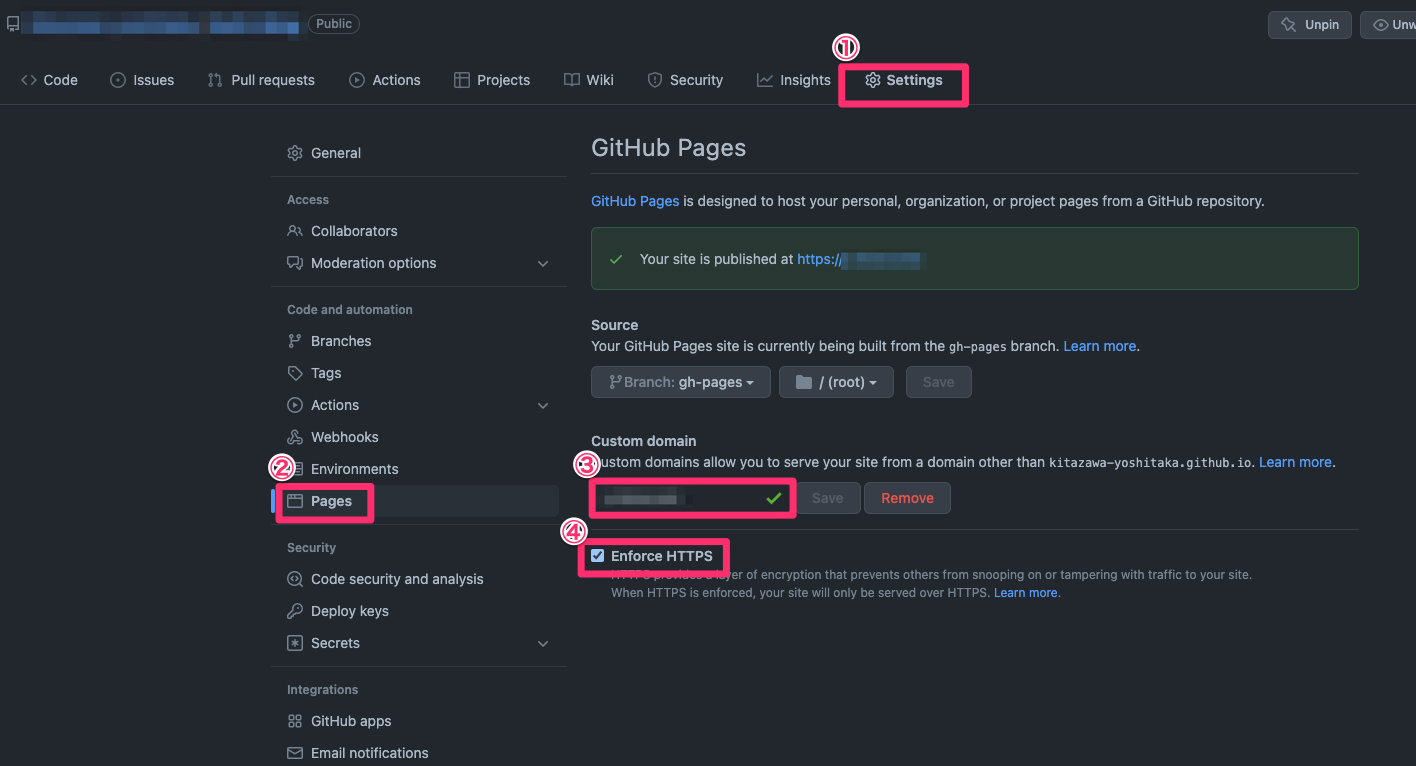
Task: Click the graph icon on Insights tab
Action: [765, 80]
